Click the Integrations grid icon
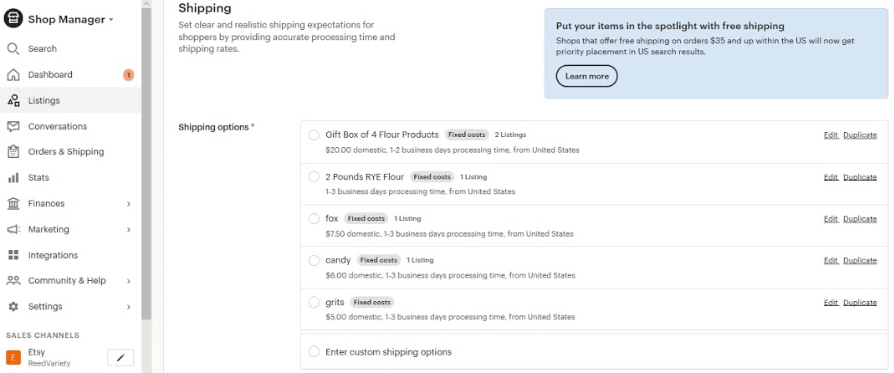The image size is (894, 373). tap(13, 255)
